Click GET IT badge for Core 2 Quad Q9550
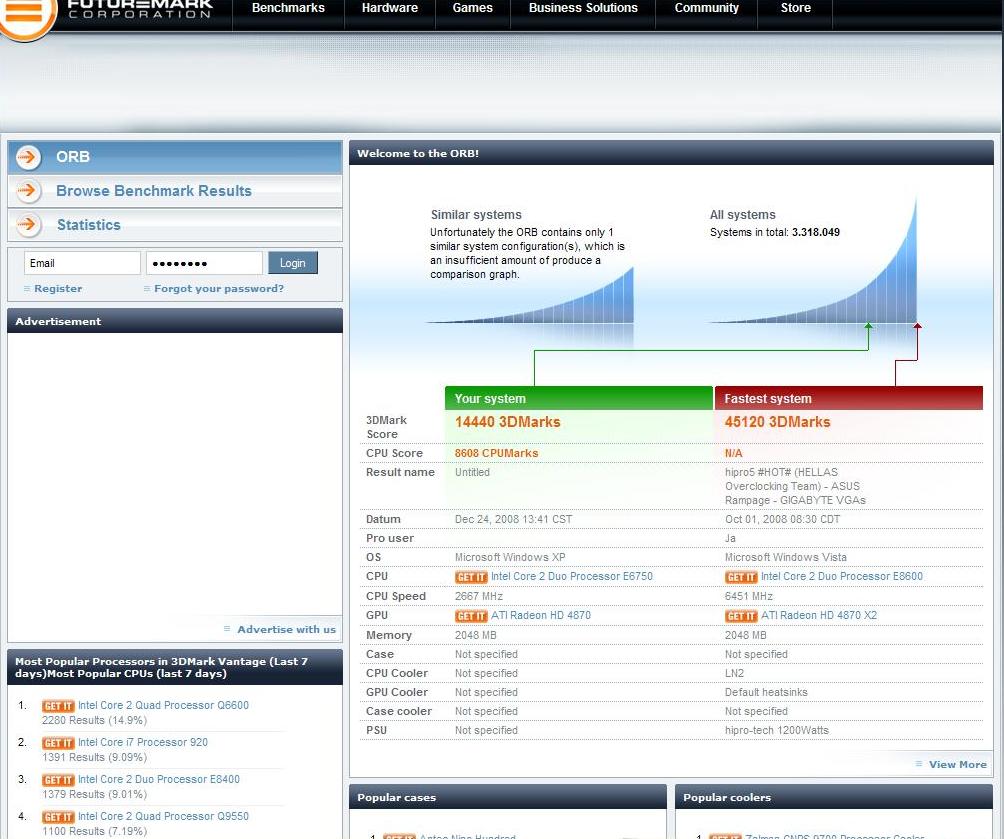1004x839 pixels. (58, 817)
